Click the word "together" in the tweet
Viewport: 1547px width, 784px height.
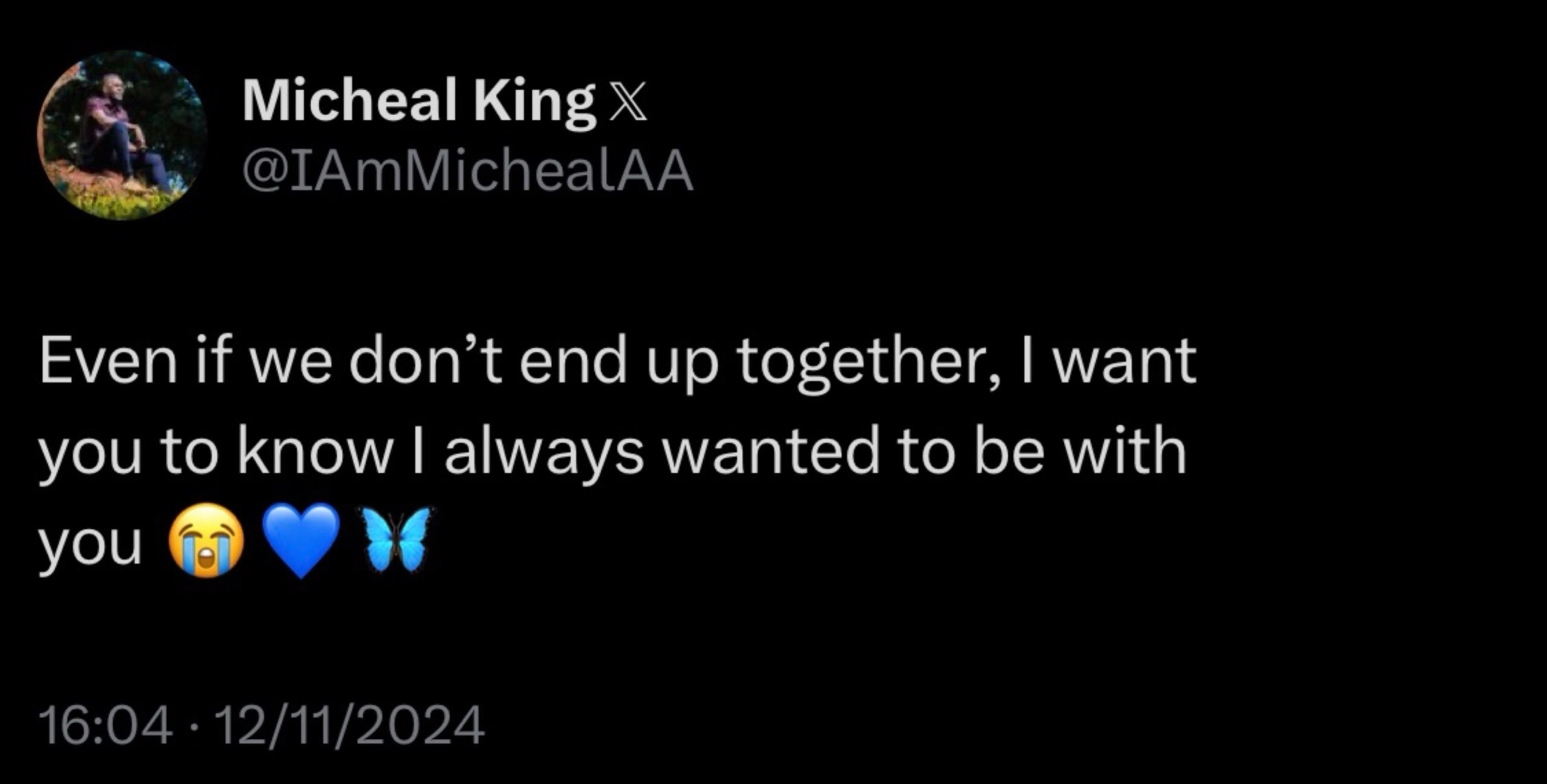tap(868, 363)
